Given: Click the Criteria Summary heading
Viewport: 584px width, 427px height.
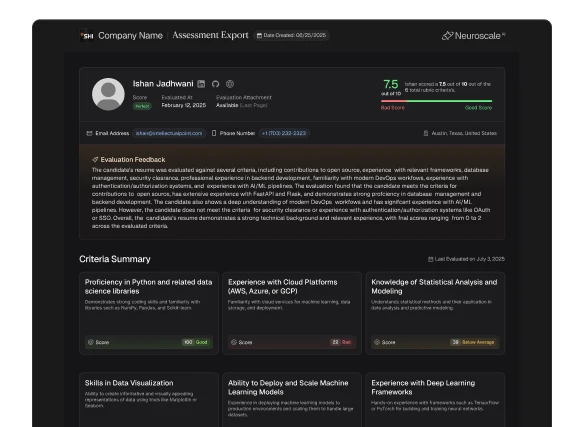Looking at the screenshot, I should coord(115,259).
